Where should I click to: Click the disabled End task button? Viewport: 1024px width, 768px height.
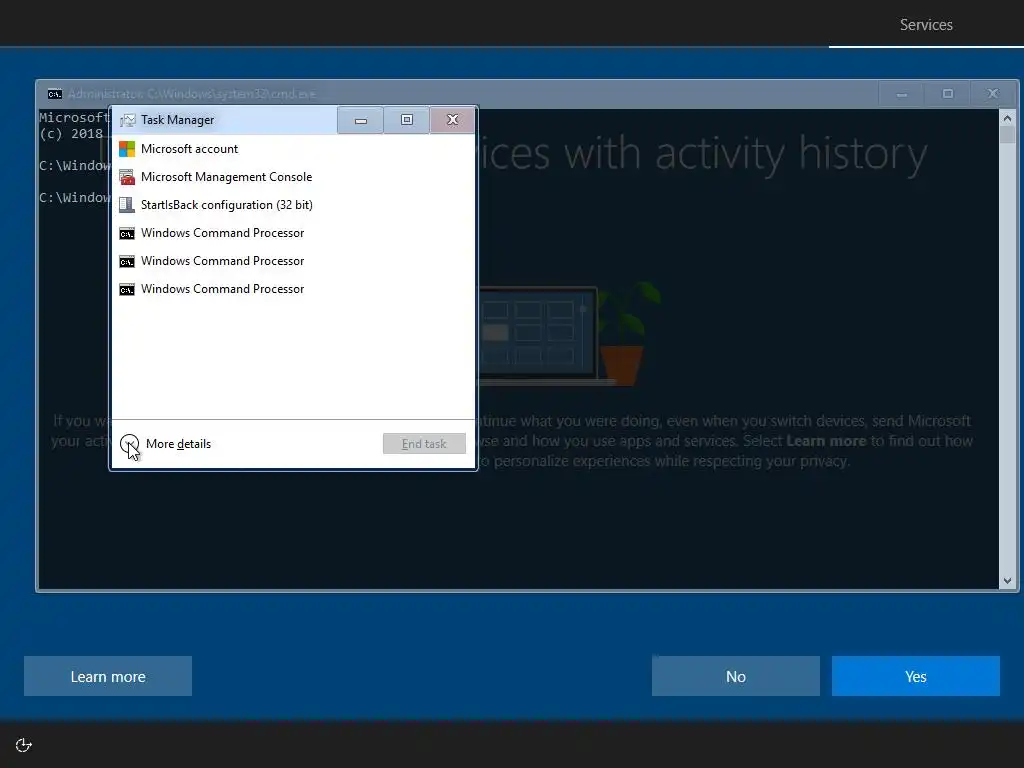coord(424,443)
